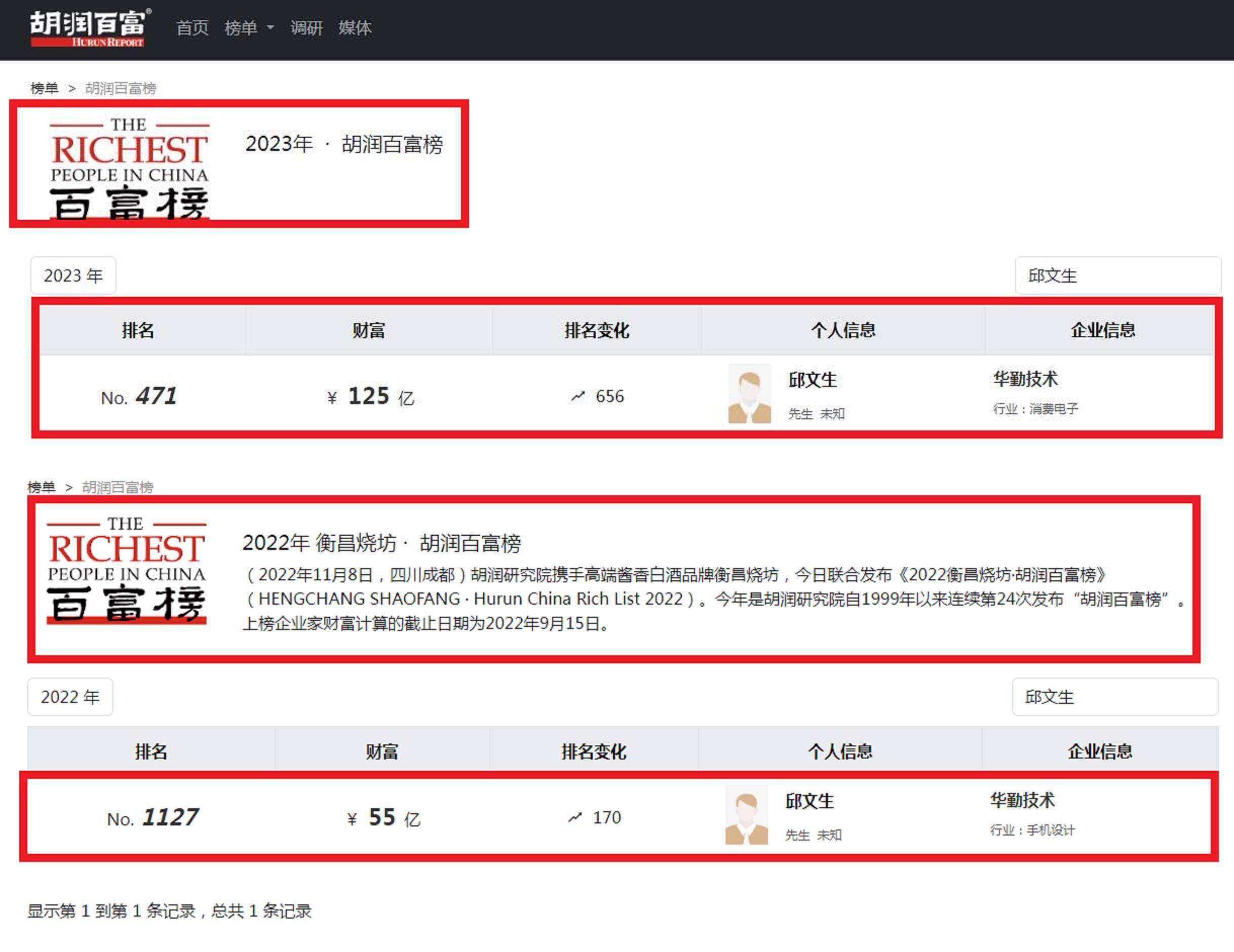Click the top 榜单 breadcrumb link
The width and height of the screenshot is (1234, 952).
click(x=44, y=88)
